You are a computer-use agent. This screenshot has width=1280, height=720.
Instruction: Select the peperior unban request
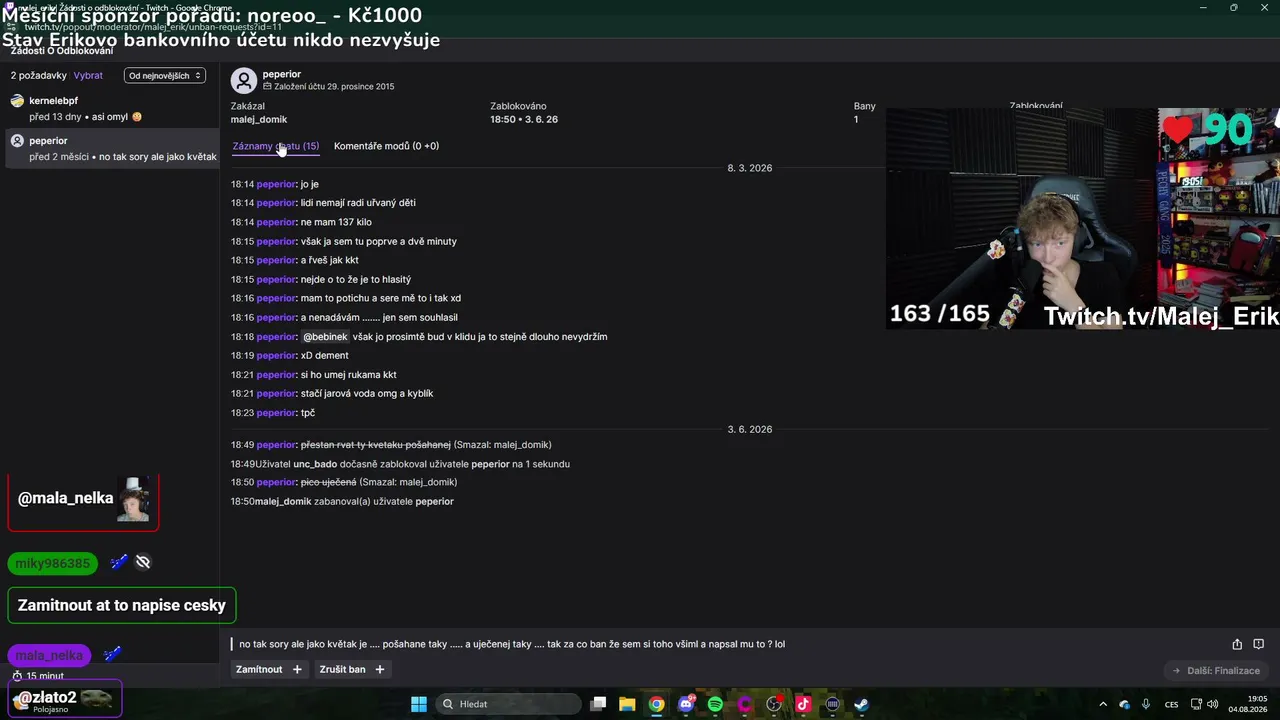110,148
